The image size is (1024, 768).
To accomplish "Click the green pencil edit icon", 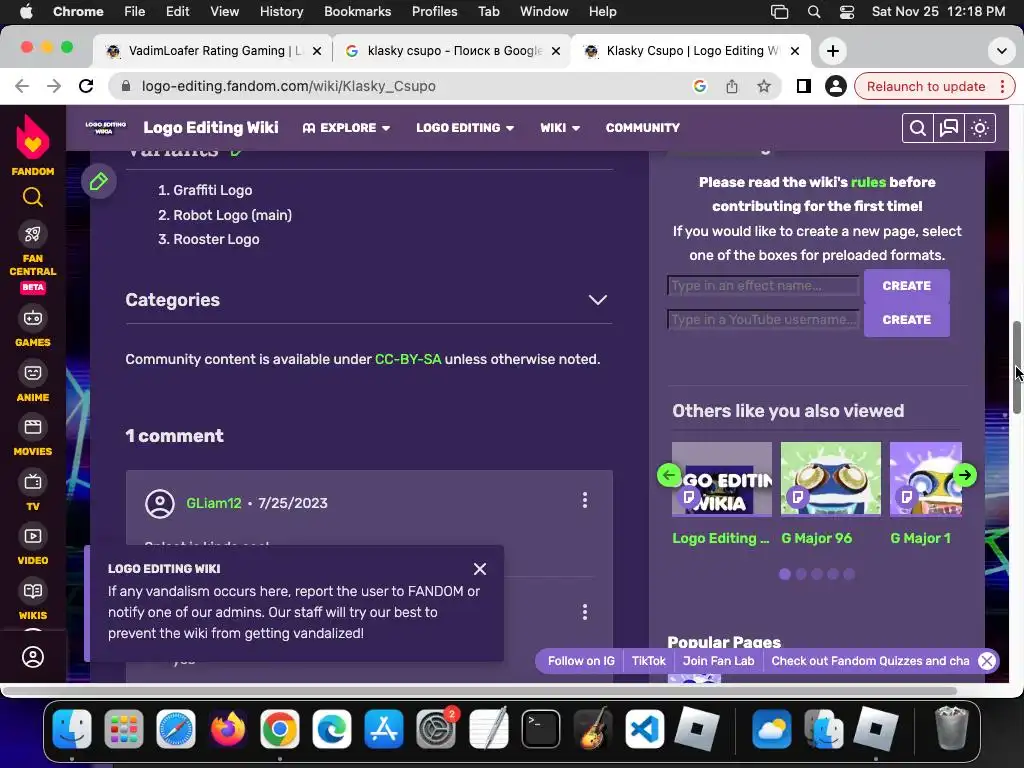I will (x=99, y=182).
